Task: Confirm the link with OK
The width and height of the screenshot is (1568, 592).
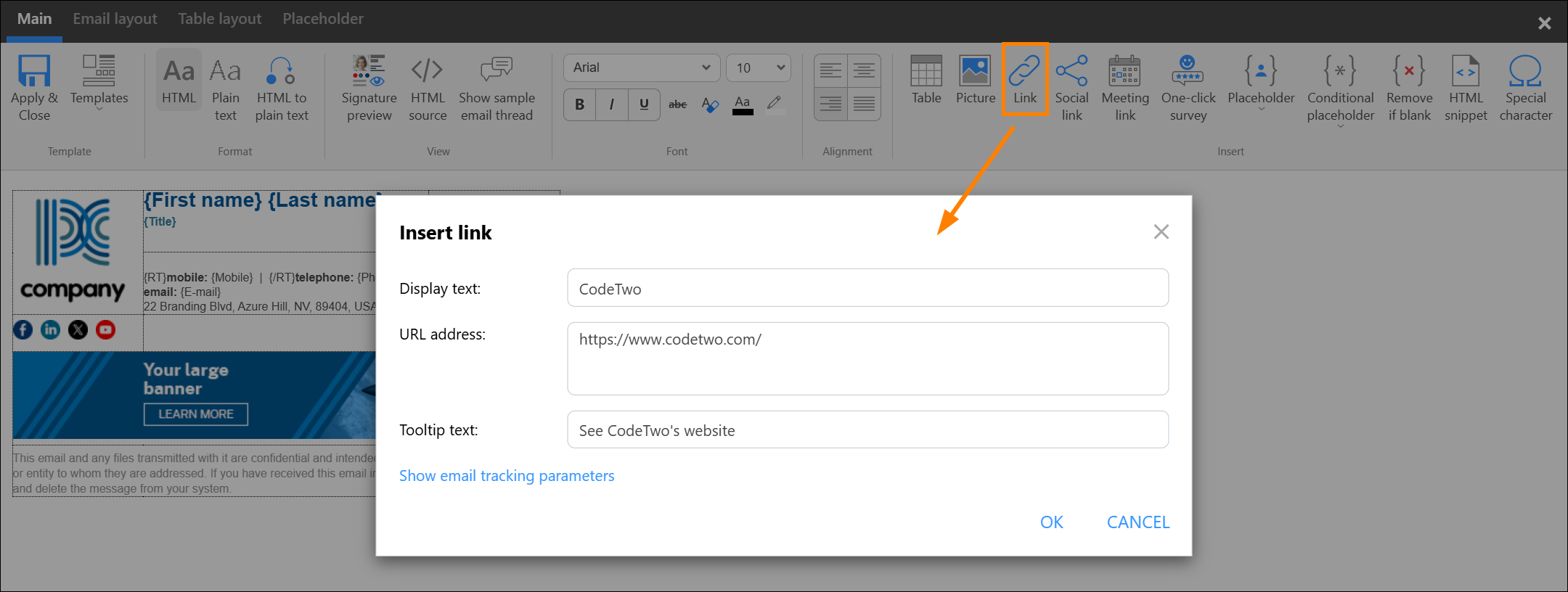Action: tap(1051, 522)
